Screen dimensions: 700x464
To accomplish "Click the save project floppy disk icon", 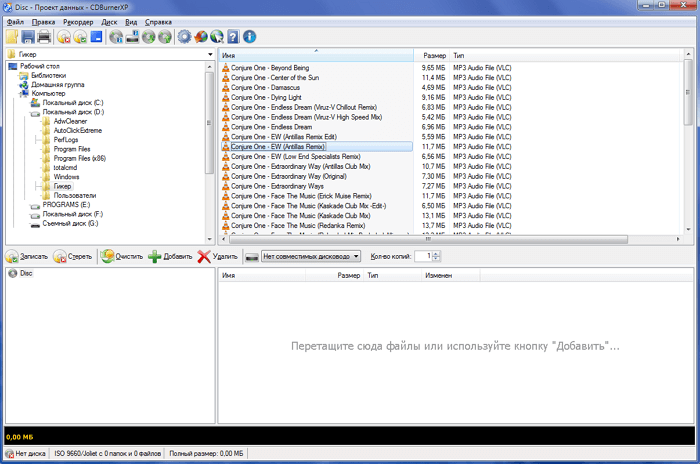I will [28, 37].
